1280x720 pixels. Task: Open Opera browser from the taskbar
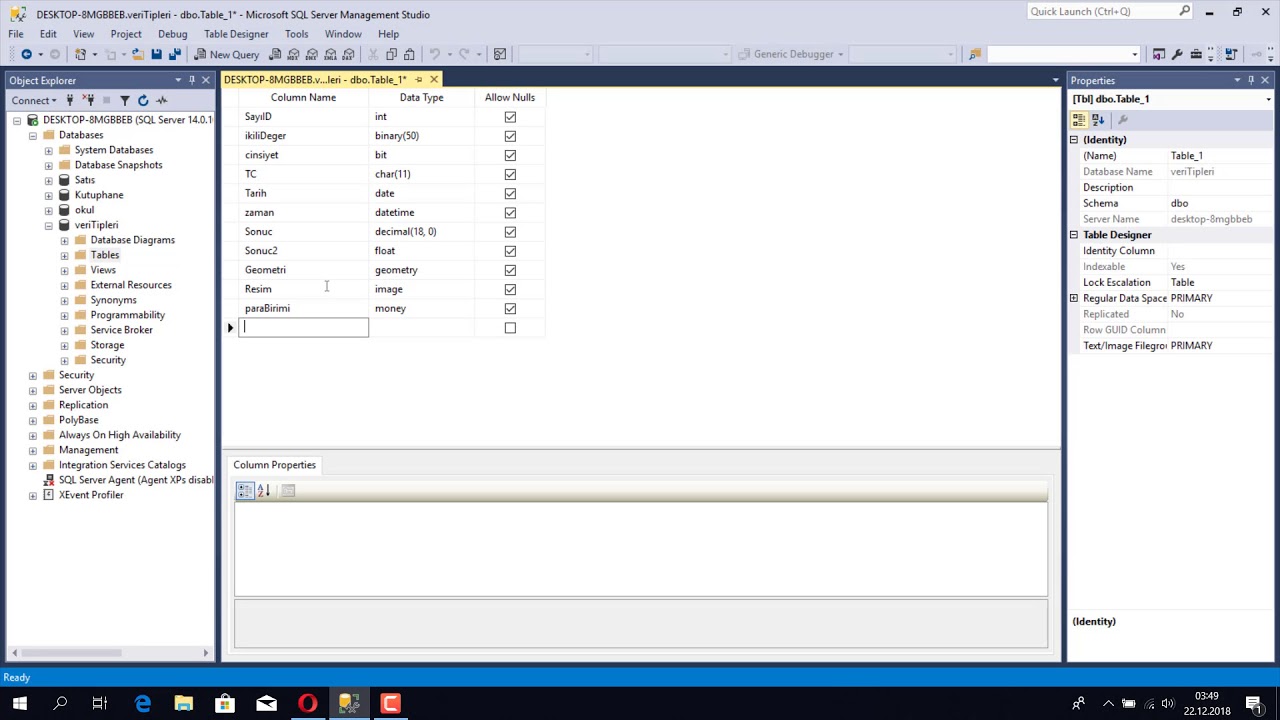pyautogui.click(x=307, y=704)
